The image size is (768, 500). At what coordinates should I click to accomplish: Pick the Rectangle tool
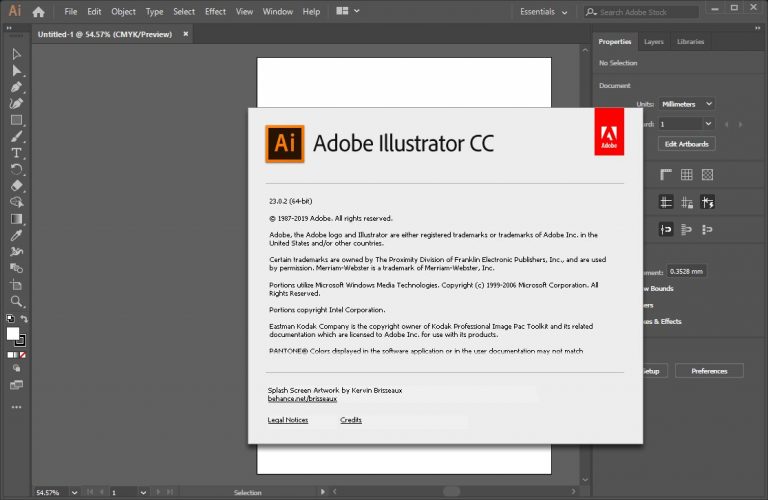[x=17, y=120]
